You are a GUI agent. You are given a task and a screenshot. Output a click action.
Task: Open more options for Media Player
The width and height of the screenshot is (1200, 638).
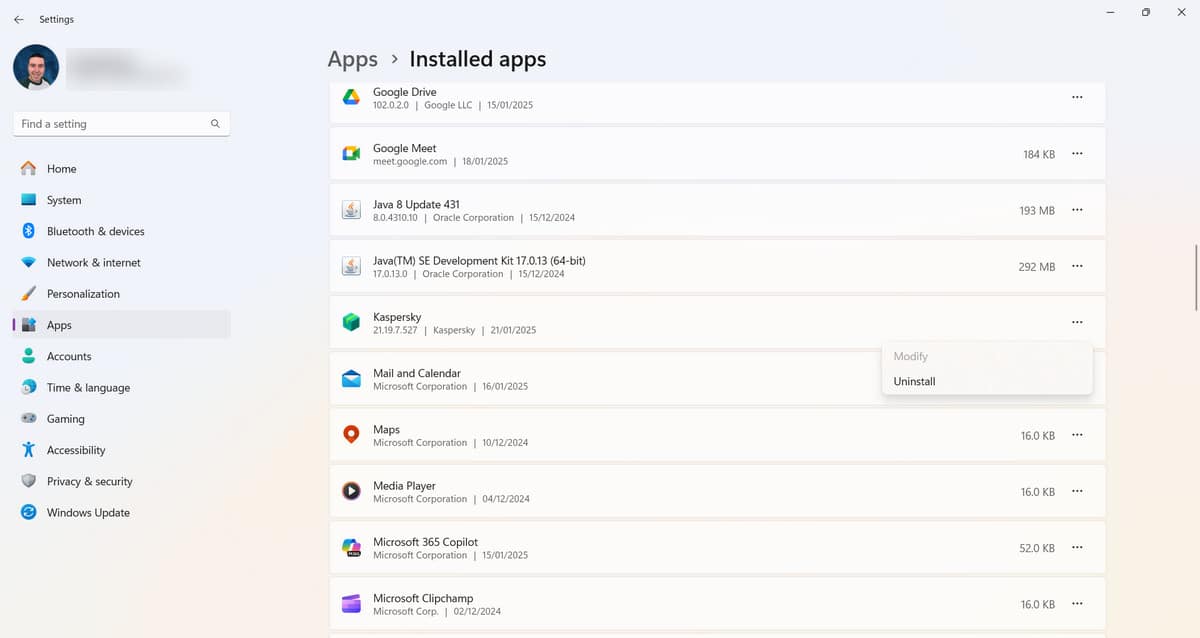tap(1077, 491)
